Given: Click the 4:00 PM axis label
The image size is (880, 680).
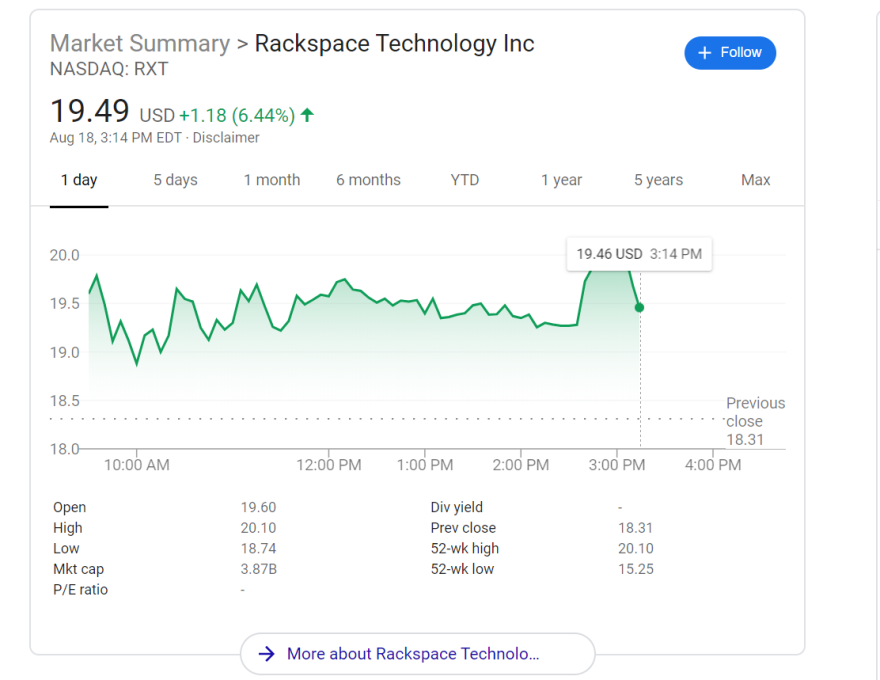Looking at the screenshot, I should tap(713, 465).
